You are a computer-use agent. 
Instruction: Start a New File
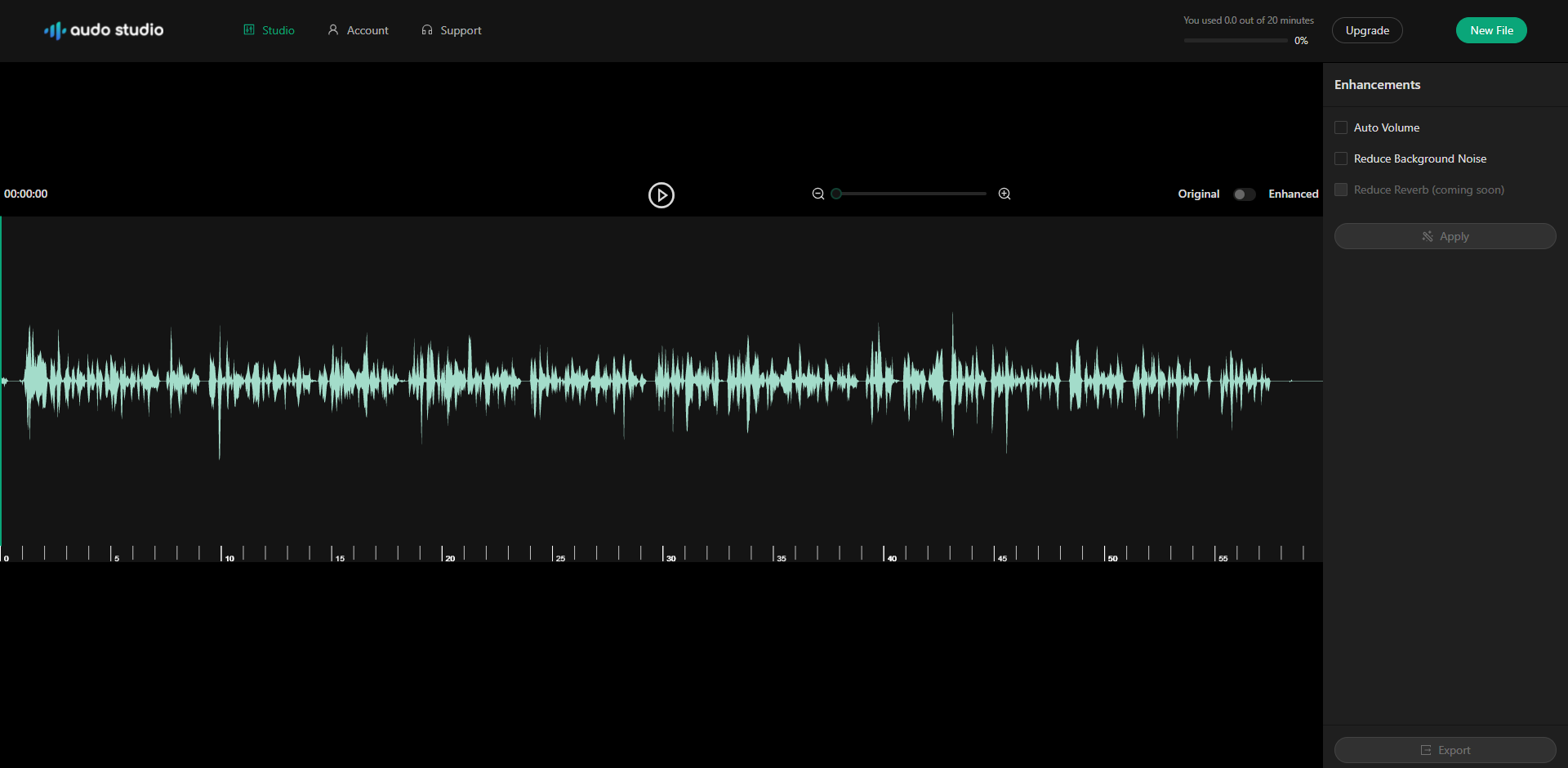1491,30
